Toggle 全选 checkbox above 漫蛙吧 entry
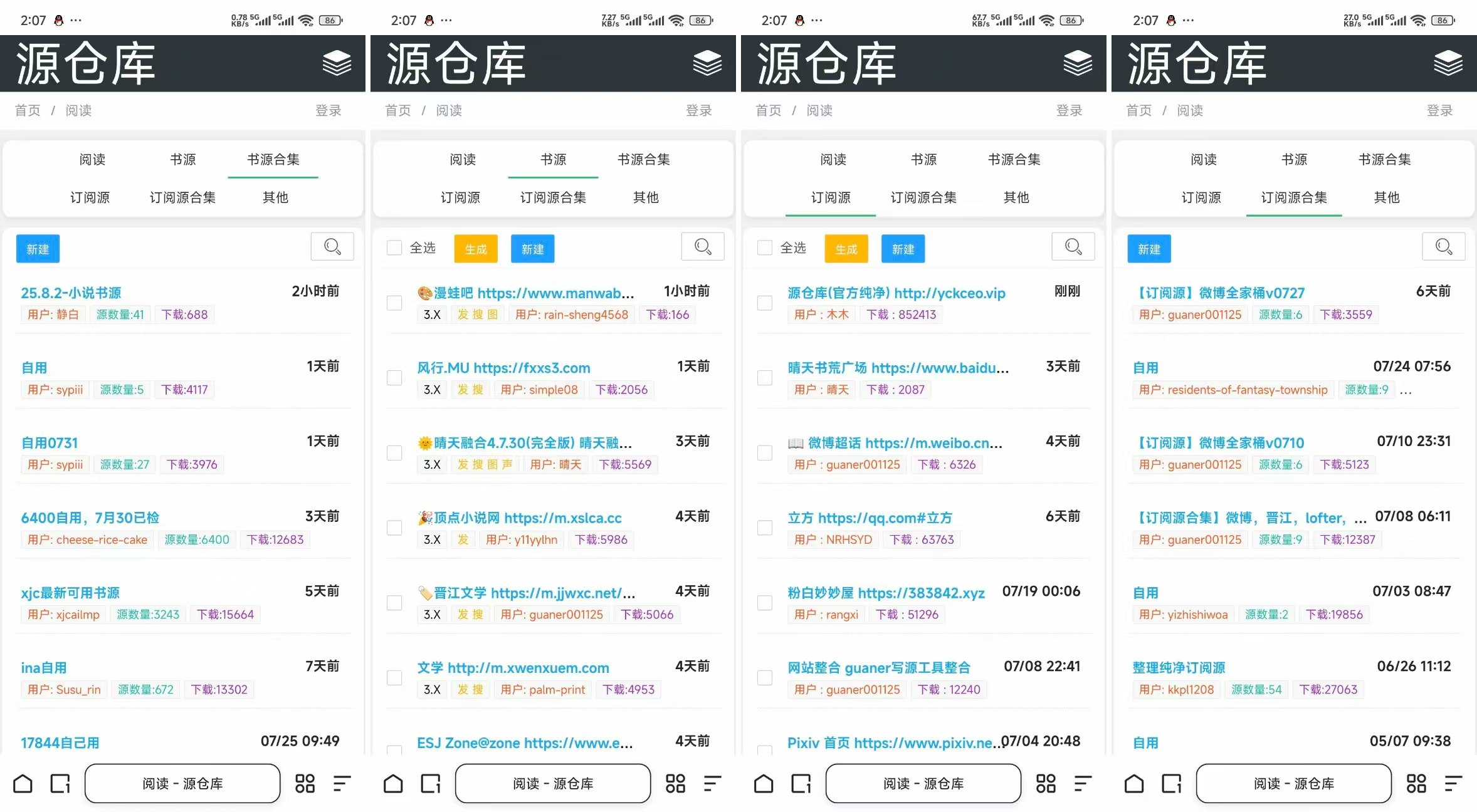 coord(394,248)
